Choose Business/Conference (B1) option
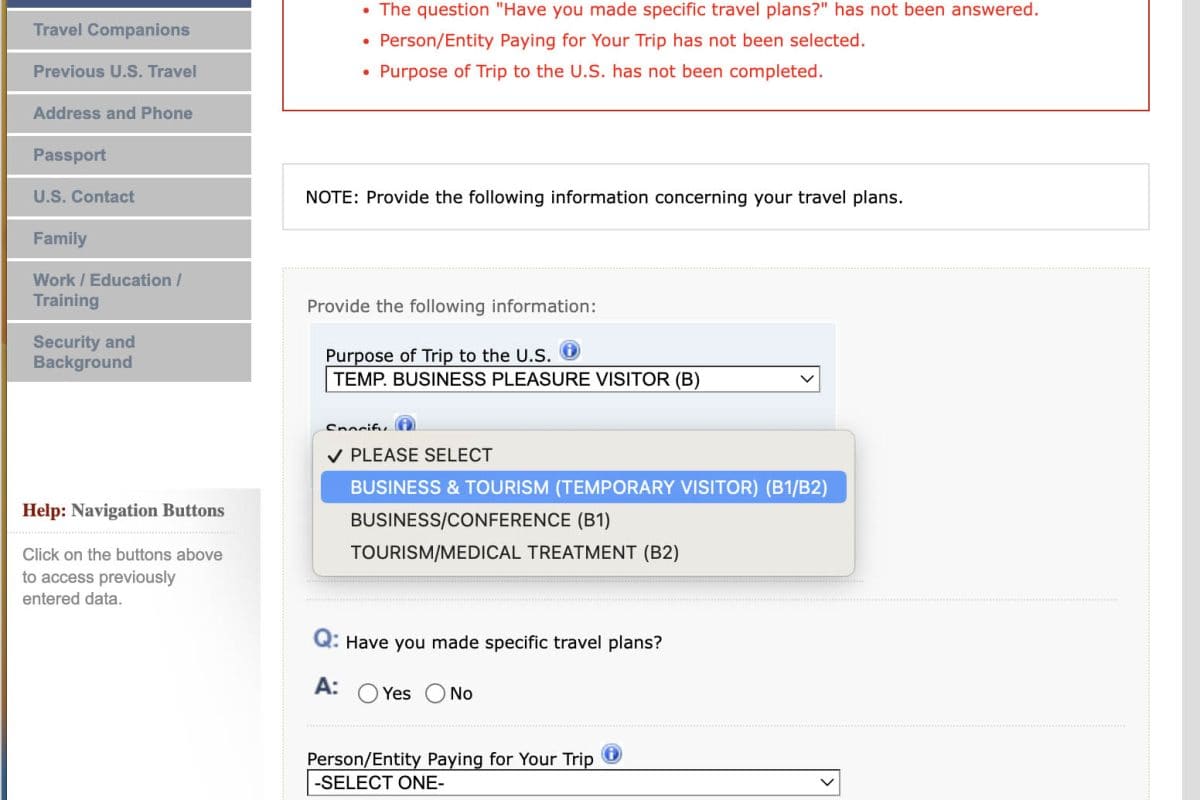The image size is (1200, 800). pyautogui.click(x=480, y=520)
